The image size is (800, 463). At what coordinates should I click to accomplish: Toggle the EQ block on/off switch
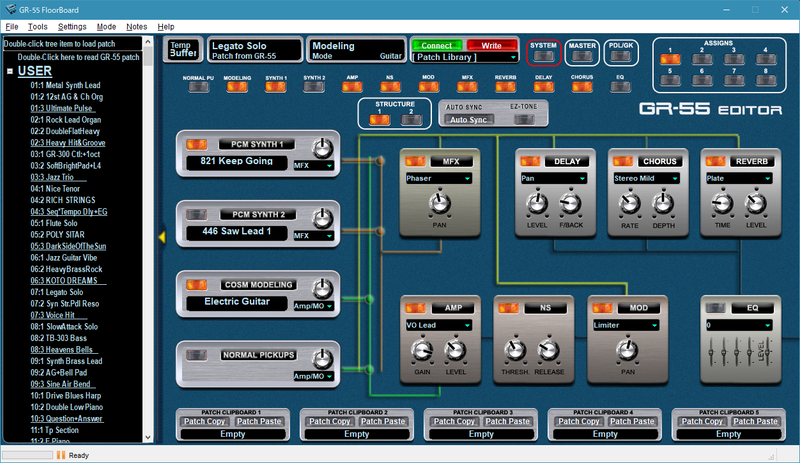tap(716, 308)
